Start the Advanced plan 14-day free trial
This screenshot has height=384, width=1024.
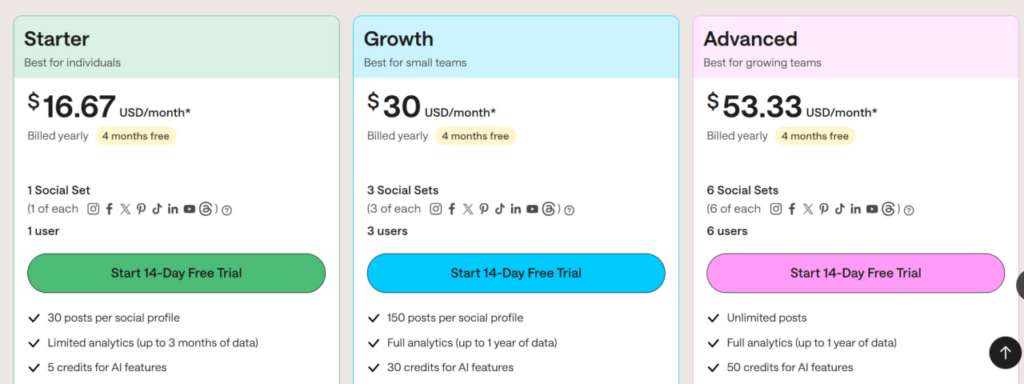point(856,273)
